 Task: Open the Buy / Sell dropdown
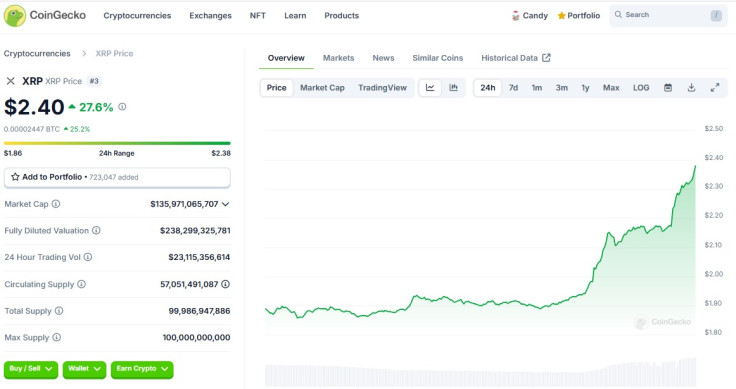click(31, 369)
